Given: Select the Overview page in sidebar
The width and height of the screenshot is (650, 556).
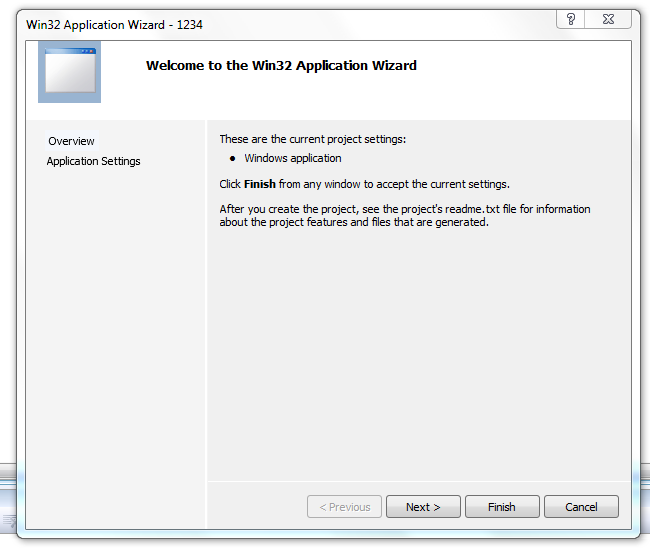Looking at the screenshot, I should [x=71, y=141].
